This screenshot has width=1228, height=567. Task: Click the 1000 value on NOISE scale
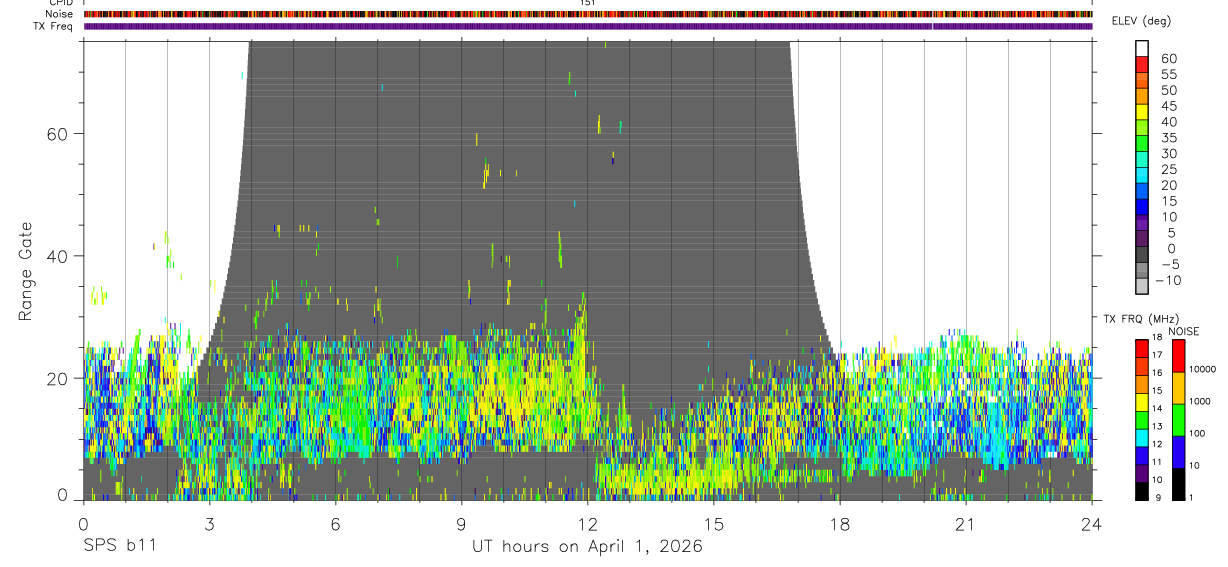coord(1201,401)
